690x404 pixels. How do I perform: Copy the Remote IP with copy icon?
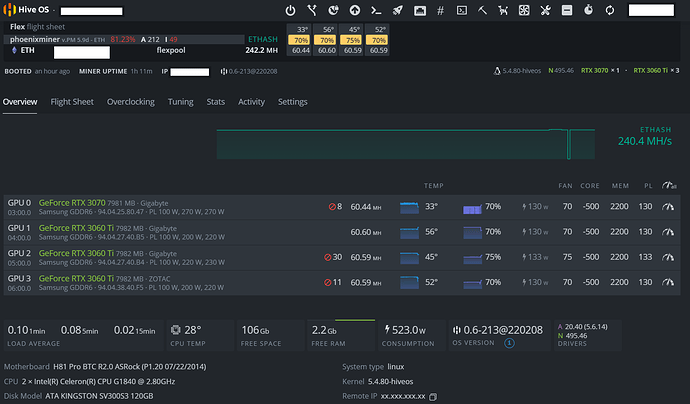coord(433,397)
